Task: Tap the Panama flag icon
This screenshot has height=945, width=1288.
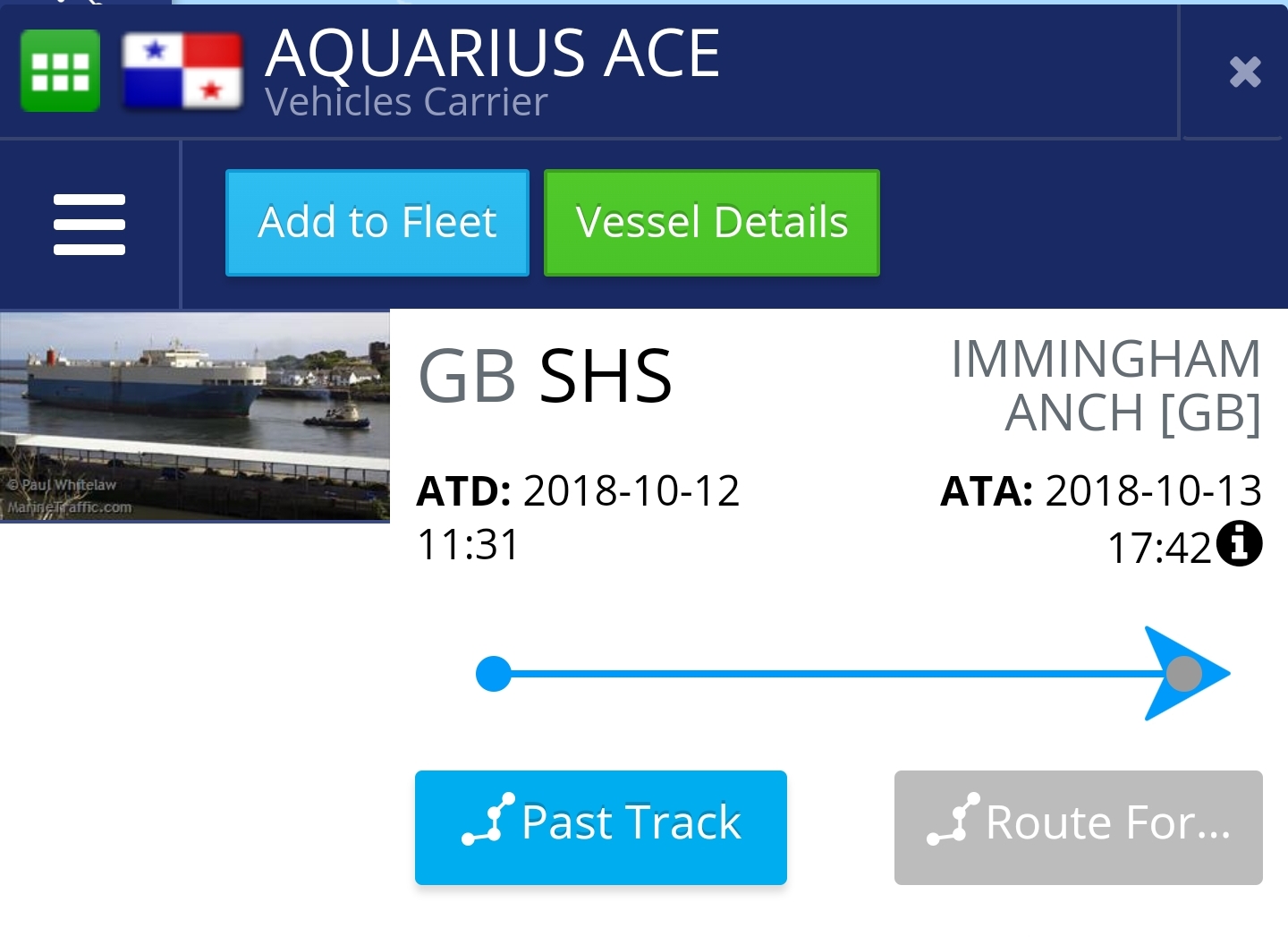Action: (x=182, y=71)
